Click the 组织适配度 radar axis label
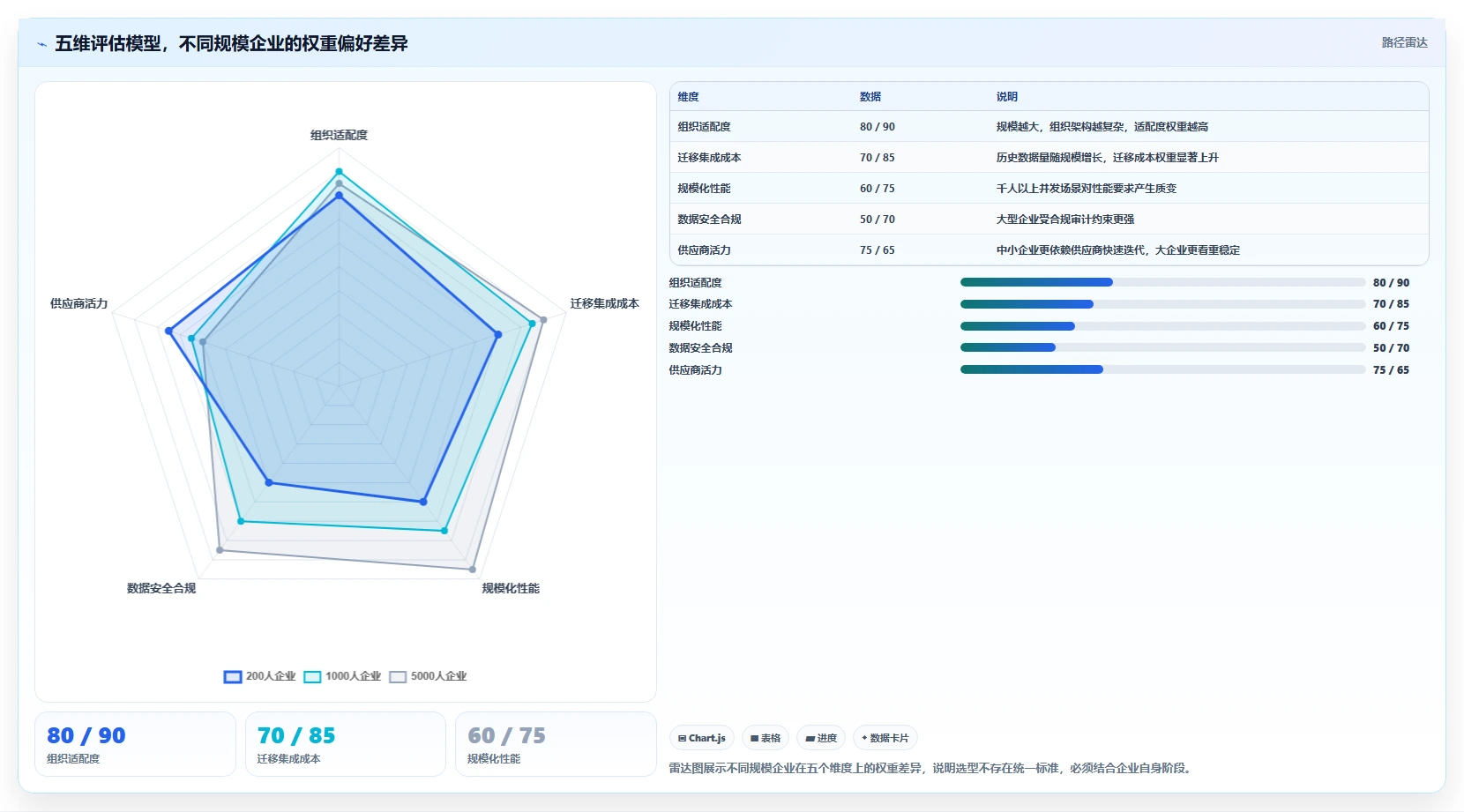 click(339, 135)
